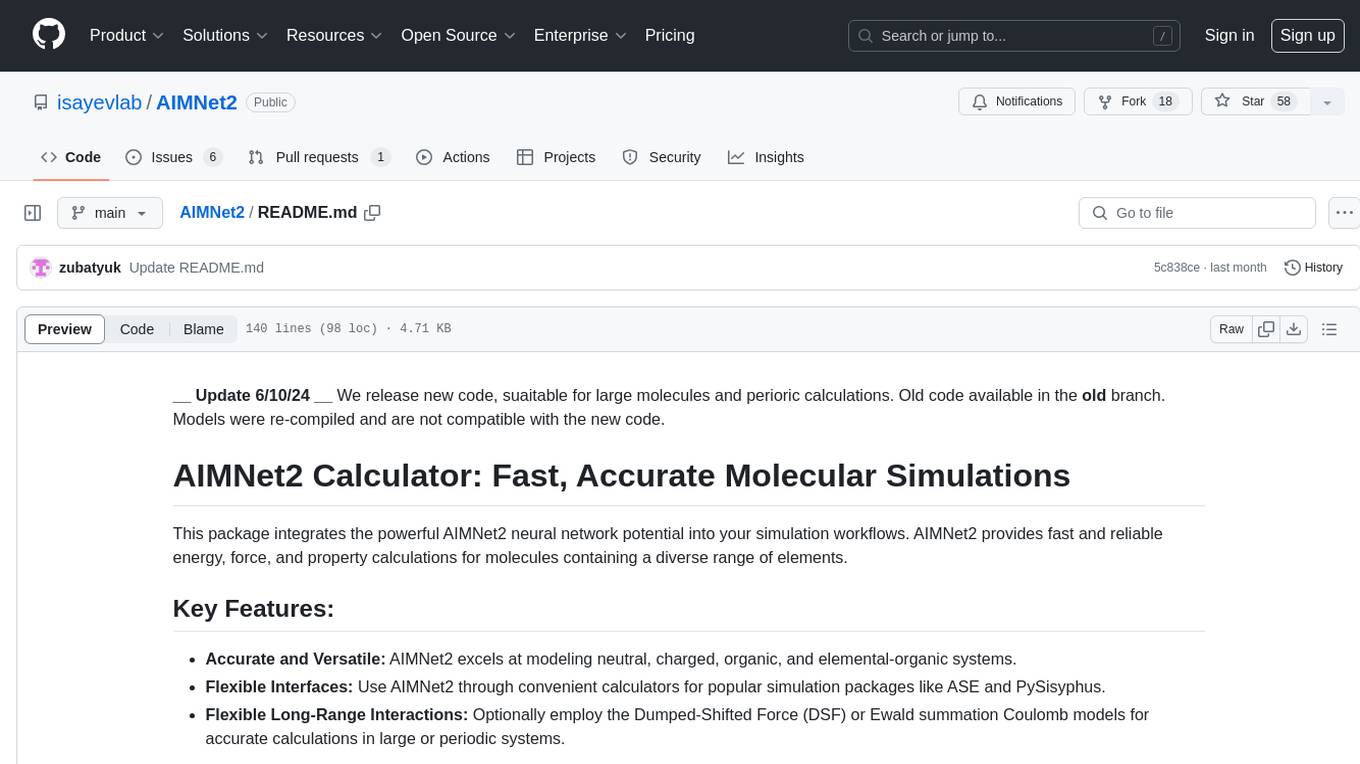Click the 'Flexible Long-Range Interactions:' bullet label
The width and height of the screenshot is (1360, 764).
coord(337,715)
